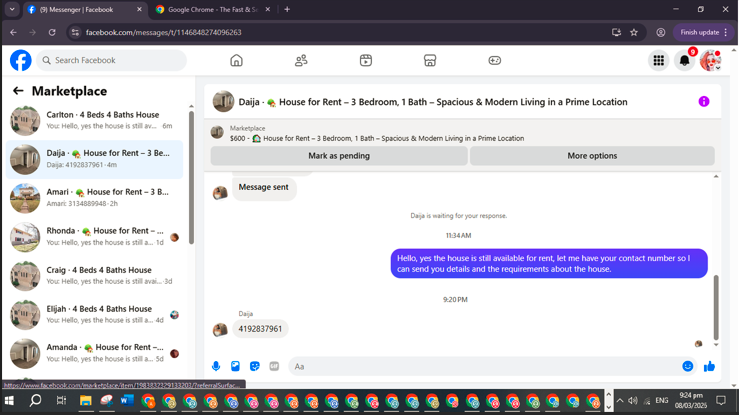Click the browser Back arrow

pyautogui.click(x=13, y=33)
